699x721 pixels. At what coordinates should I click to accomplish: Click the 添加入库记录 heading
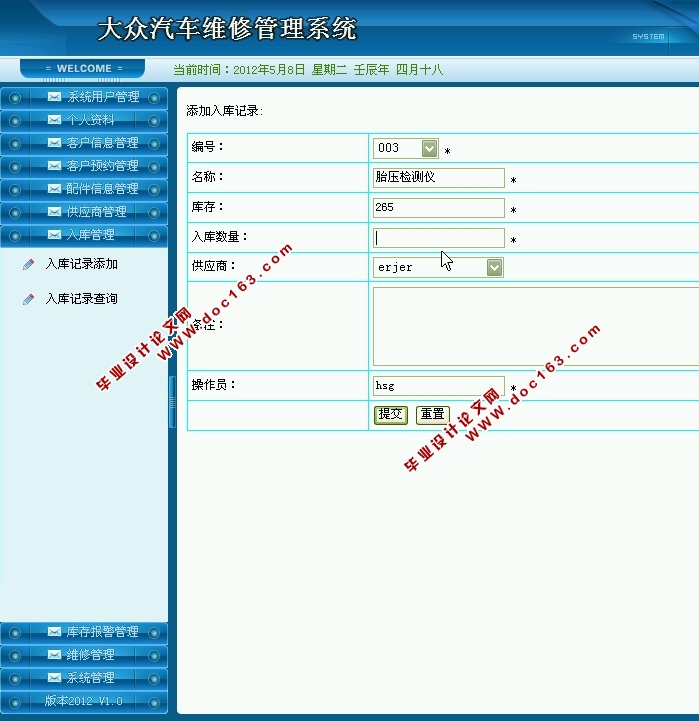coord(224,111)
